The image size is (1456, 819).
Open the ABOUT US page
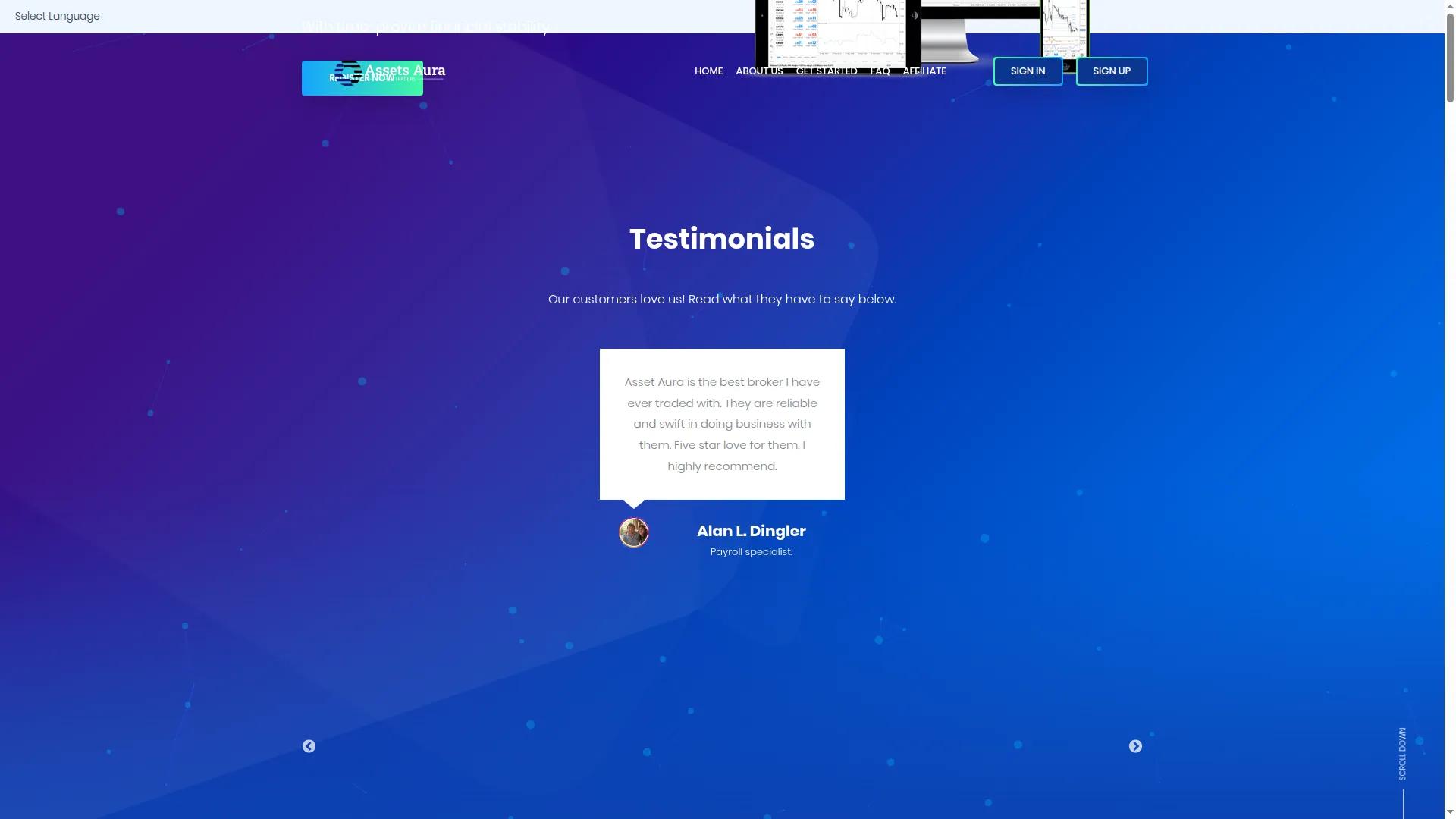[759, 71]
